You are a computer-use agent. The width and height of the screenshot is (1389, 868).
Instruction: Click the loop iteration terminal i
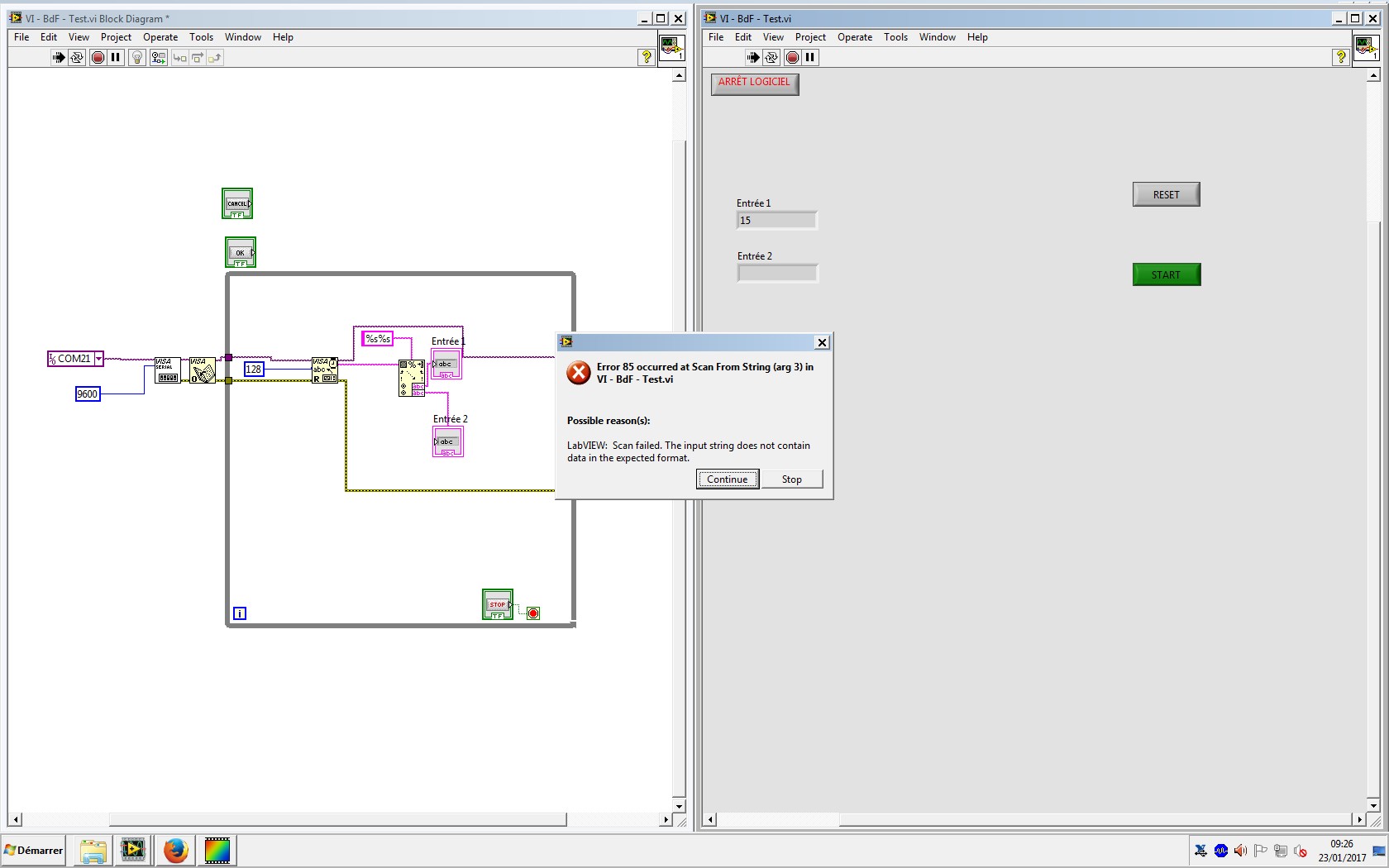tap(240, 613)
